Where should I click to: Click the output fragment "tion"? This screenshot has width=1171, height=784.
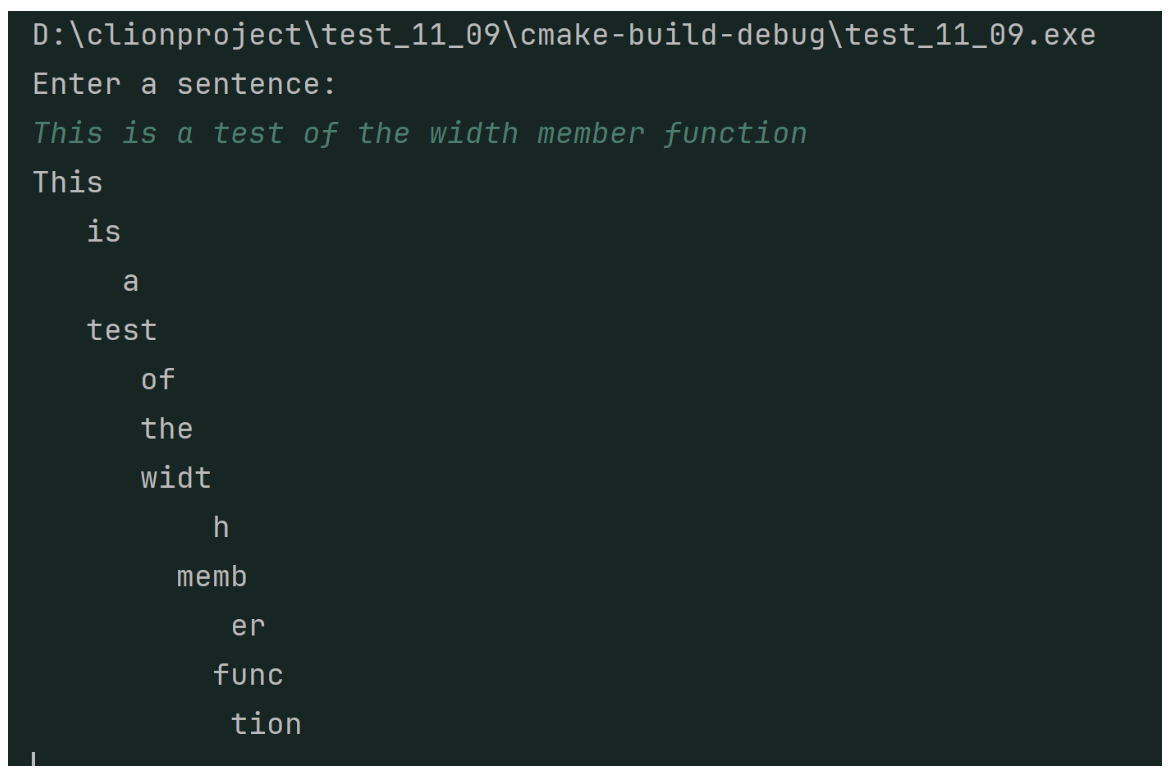[x=266, y=724]
